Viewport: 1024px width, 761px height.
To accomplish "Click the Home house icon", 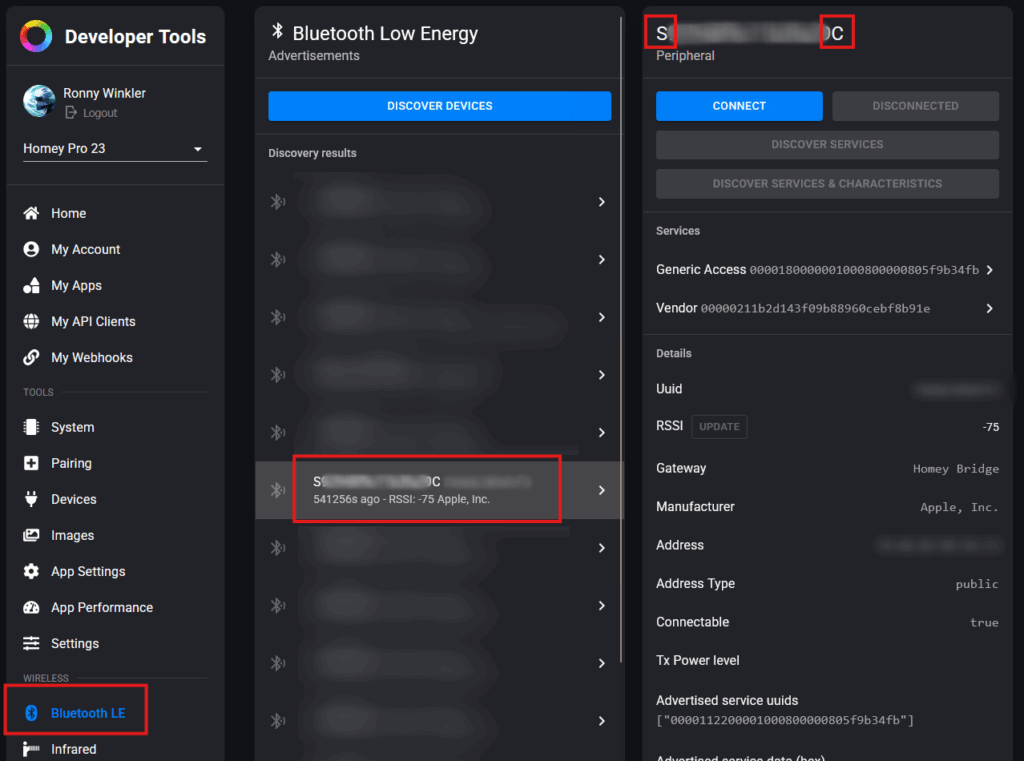I will point(31,213).
